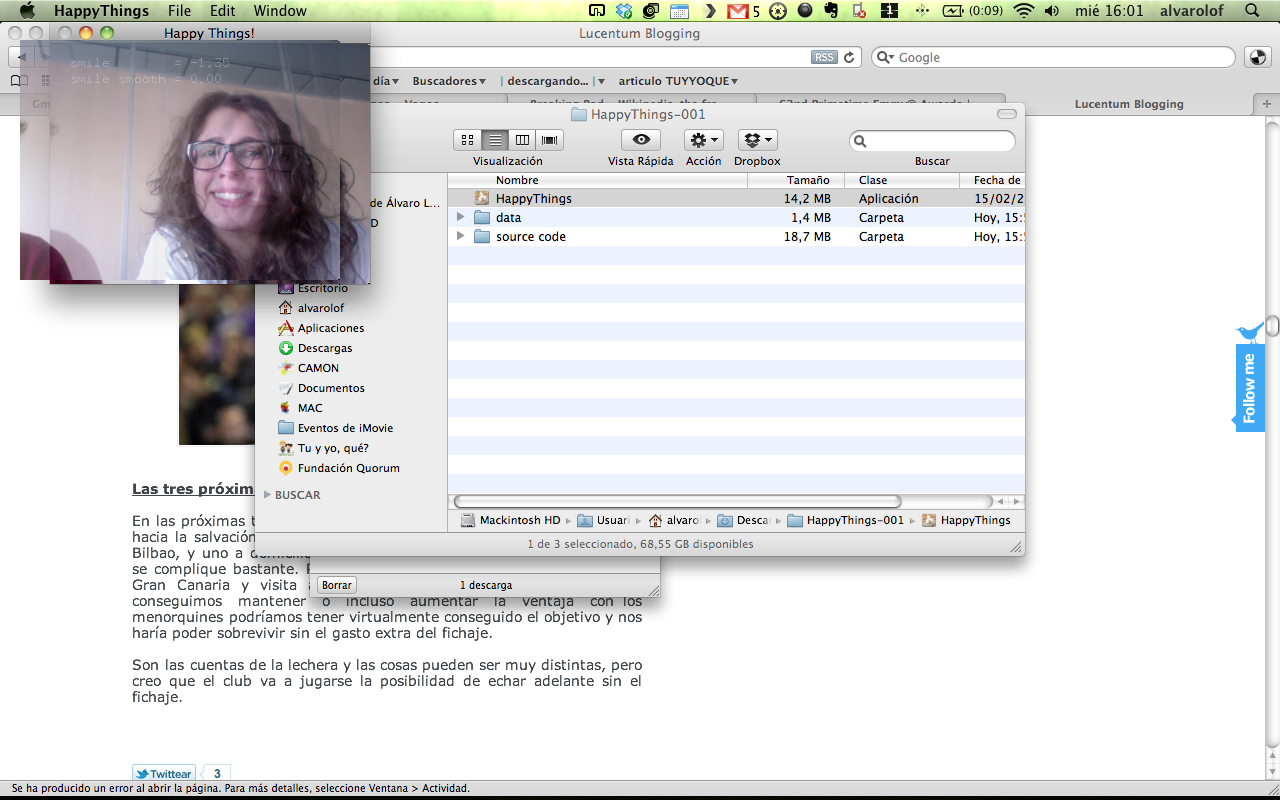The image size is (1280, 800).
Task: Open the Window menu
Action: [x=280, y=11]
